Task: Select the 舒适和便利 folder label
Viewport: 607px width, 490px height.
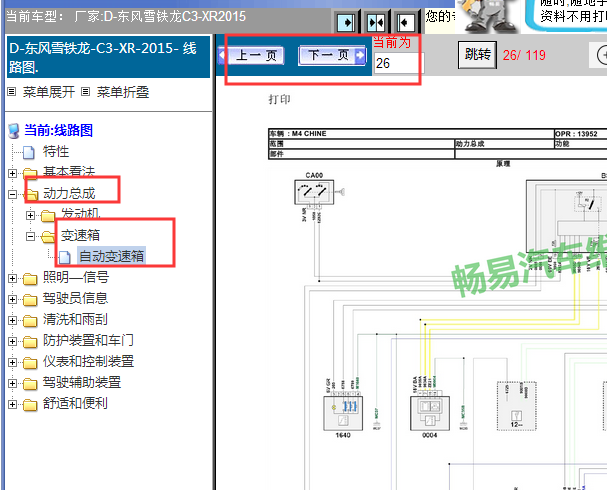Action: pyautogui.click(x=75, y=403)
